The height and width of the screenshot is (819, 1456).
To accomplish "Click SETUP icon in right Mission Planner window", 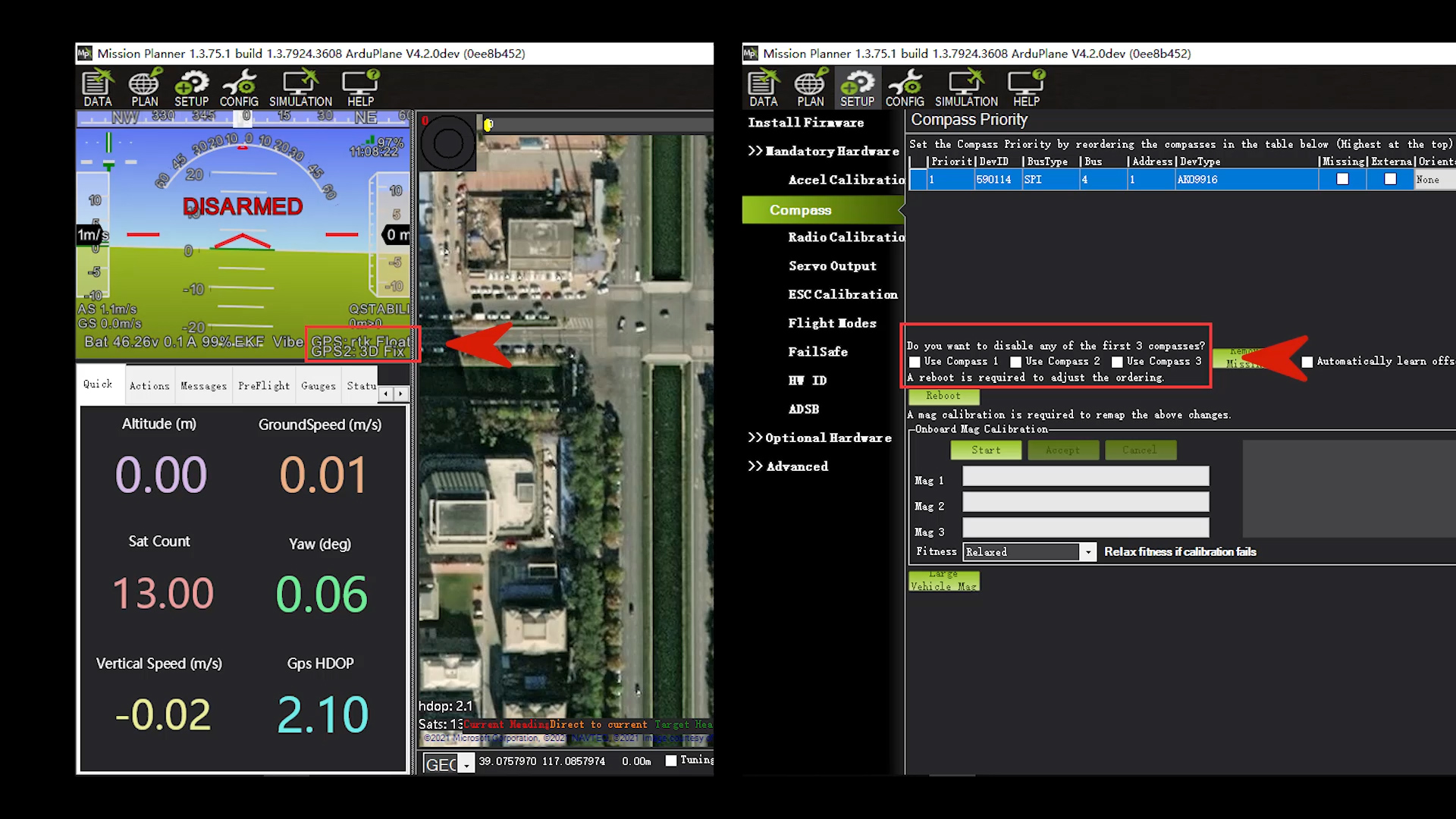I will [857, 88].
